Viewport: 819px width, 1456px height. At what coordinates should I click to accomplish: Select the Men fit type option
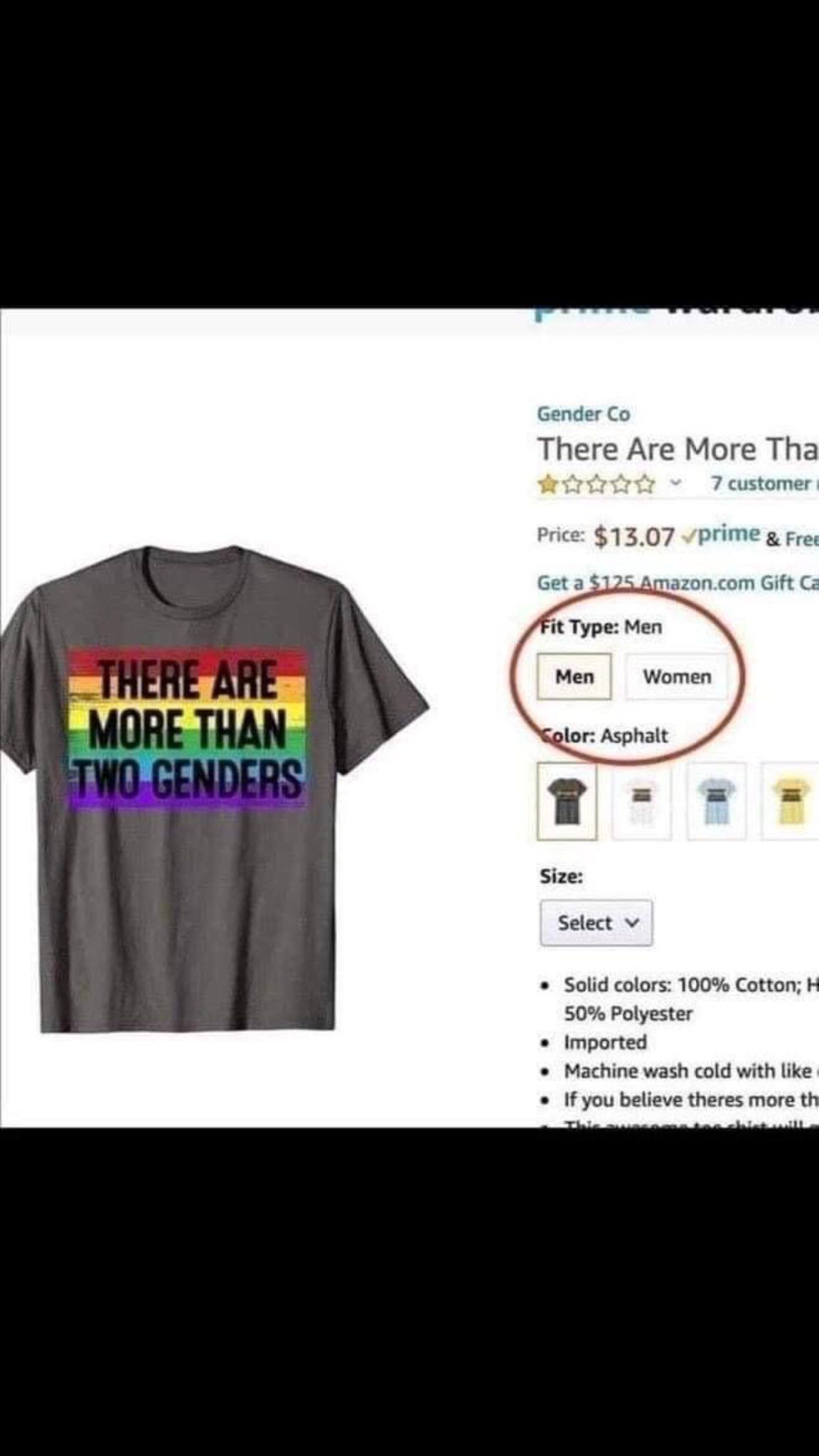pos(574,676)
